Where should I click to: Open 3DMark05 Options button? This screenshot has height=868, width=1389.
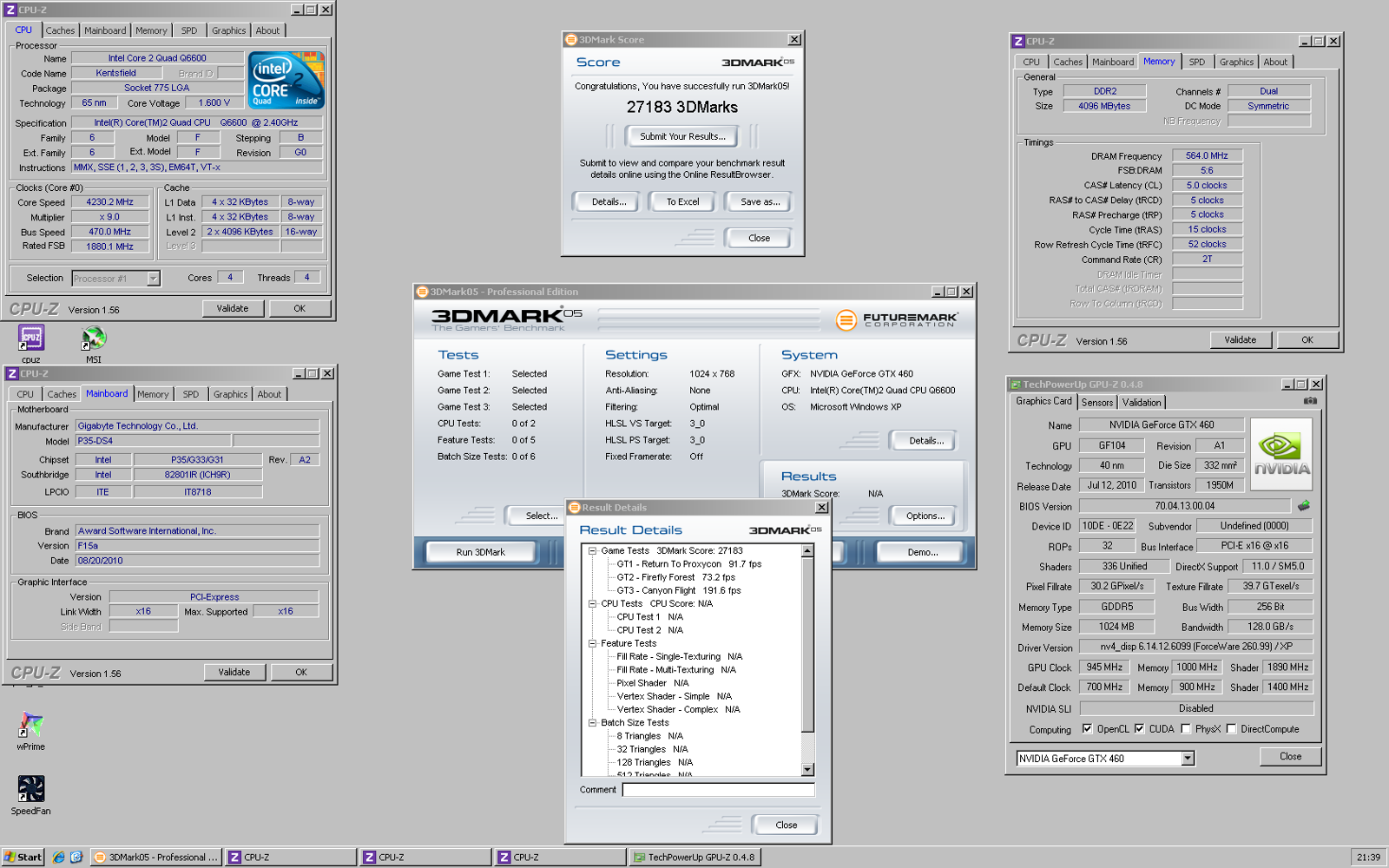pyautogui.click(x=925, y=516)
